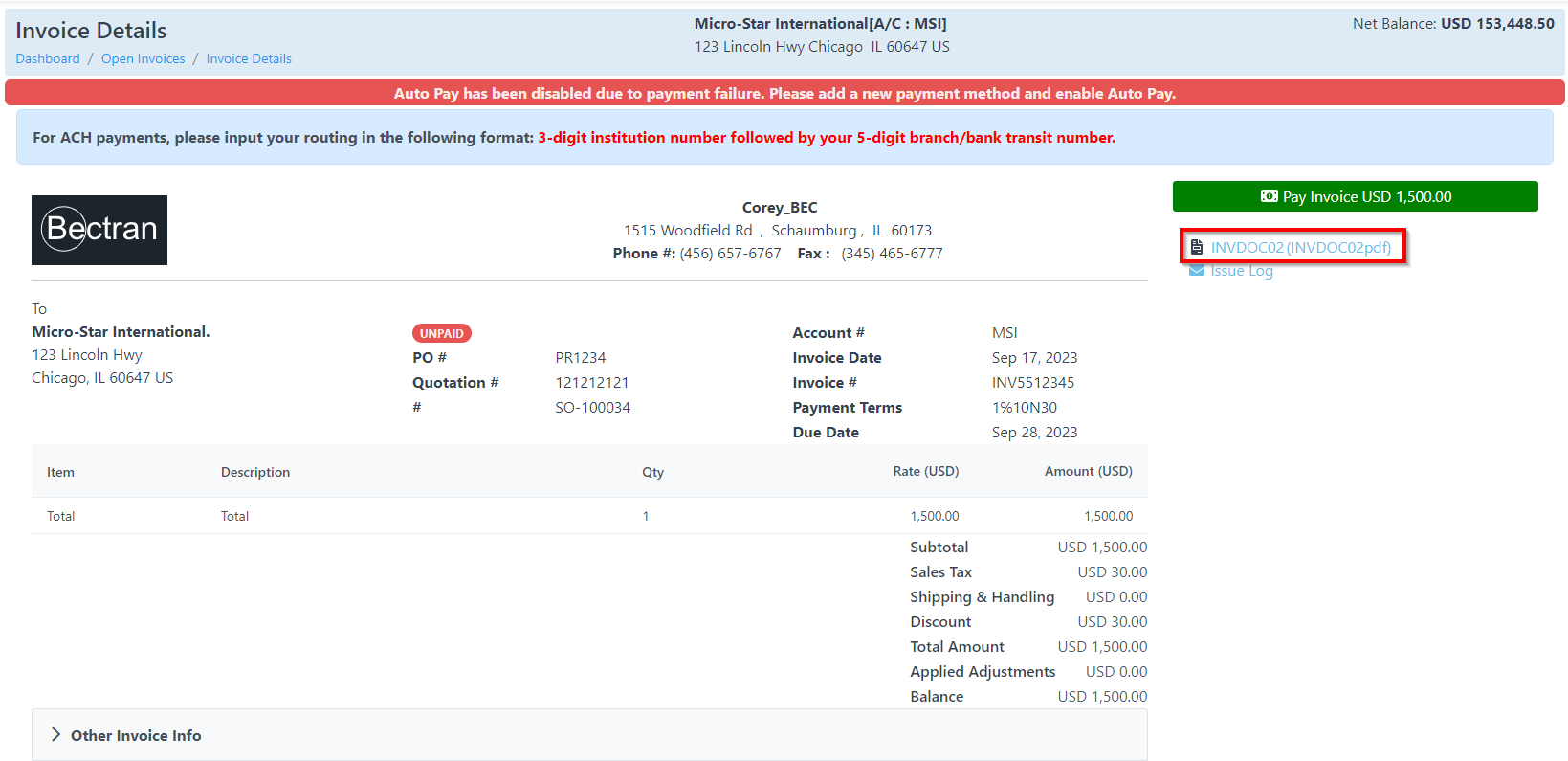
Task: Click quotation number 121212121
Action: (592, 382)
